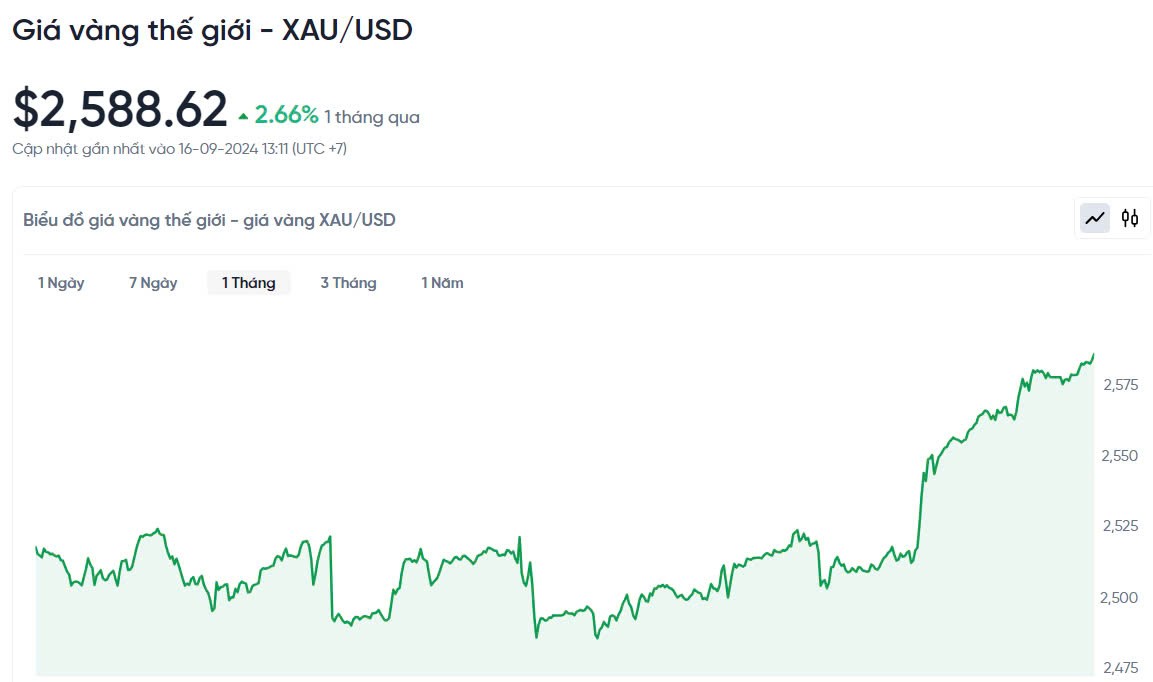
Task: Click the 2,575 price axis label
Action: (1120, 384)
